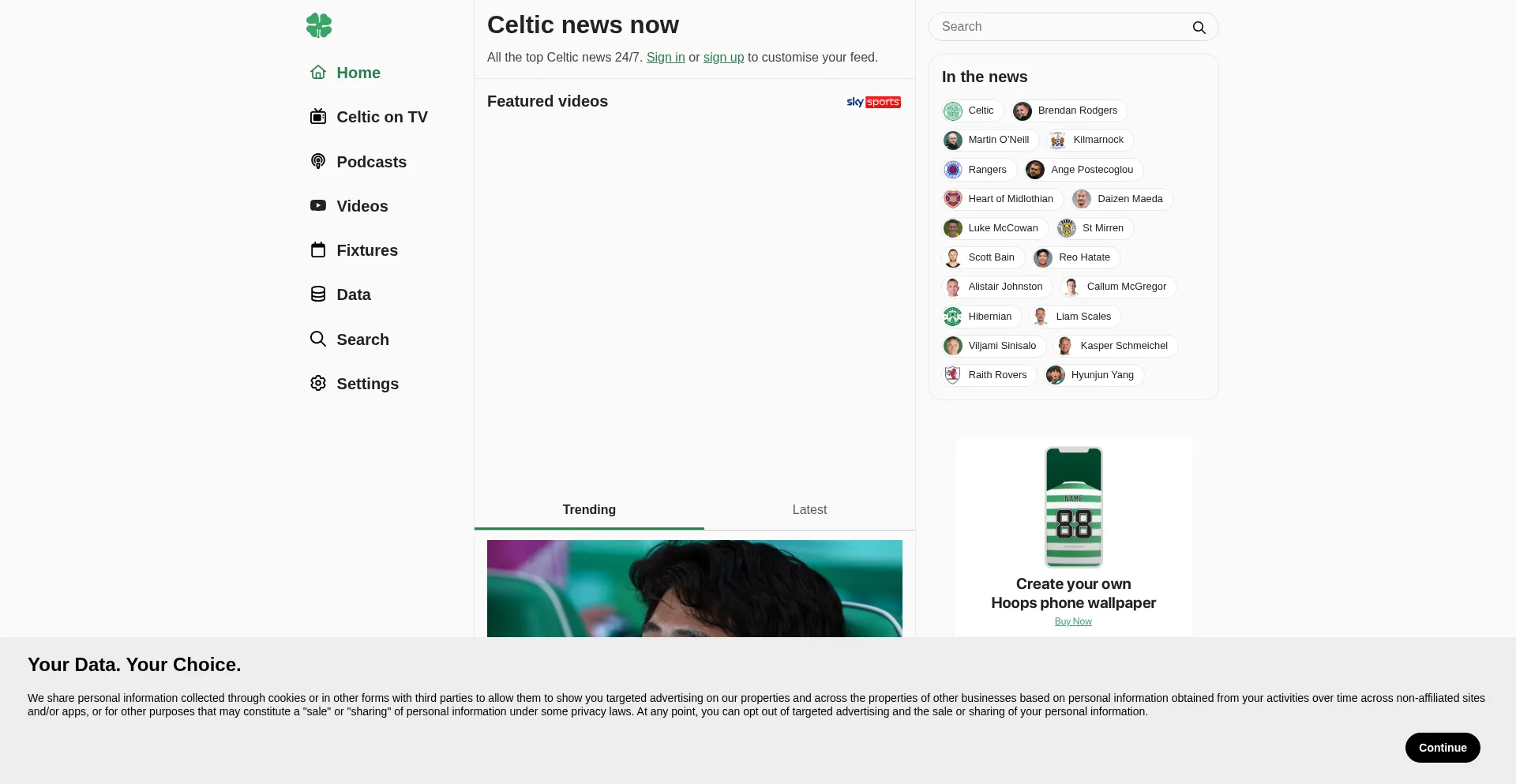Click the Home house icon in sidebar
The image size is (1516, 784).
(318, 73)
